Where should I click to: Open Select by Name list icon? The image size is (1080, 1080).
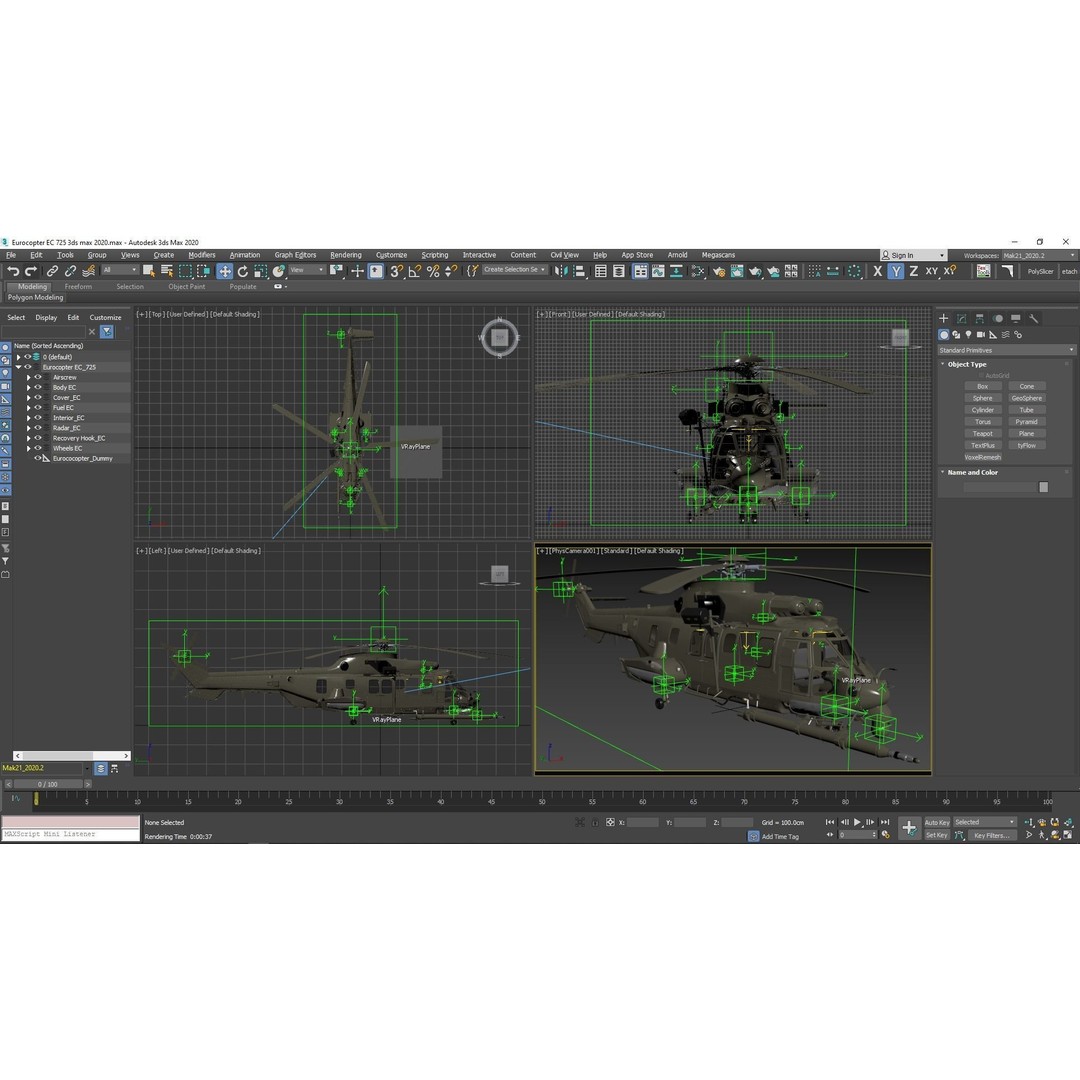pos(167,271)
